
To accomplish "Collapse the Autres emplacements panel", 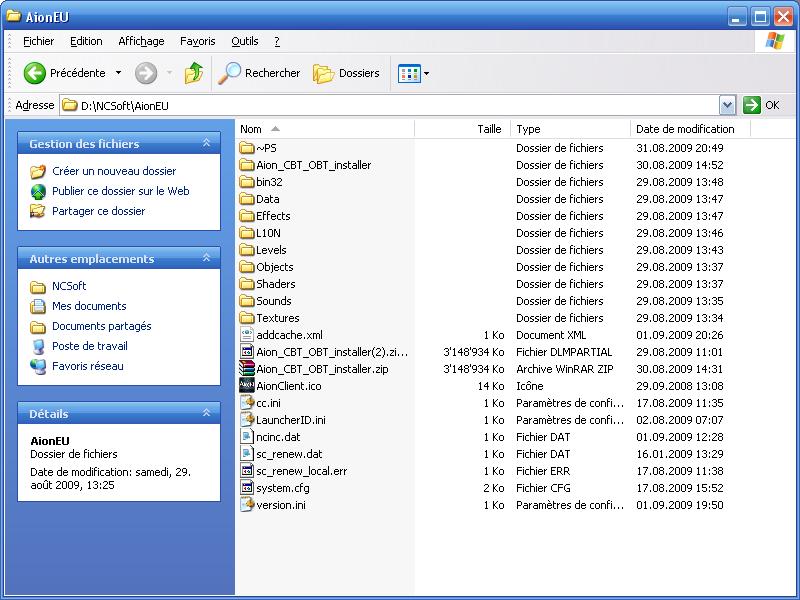I will click(207, 258).
